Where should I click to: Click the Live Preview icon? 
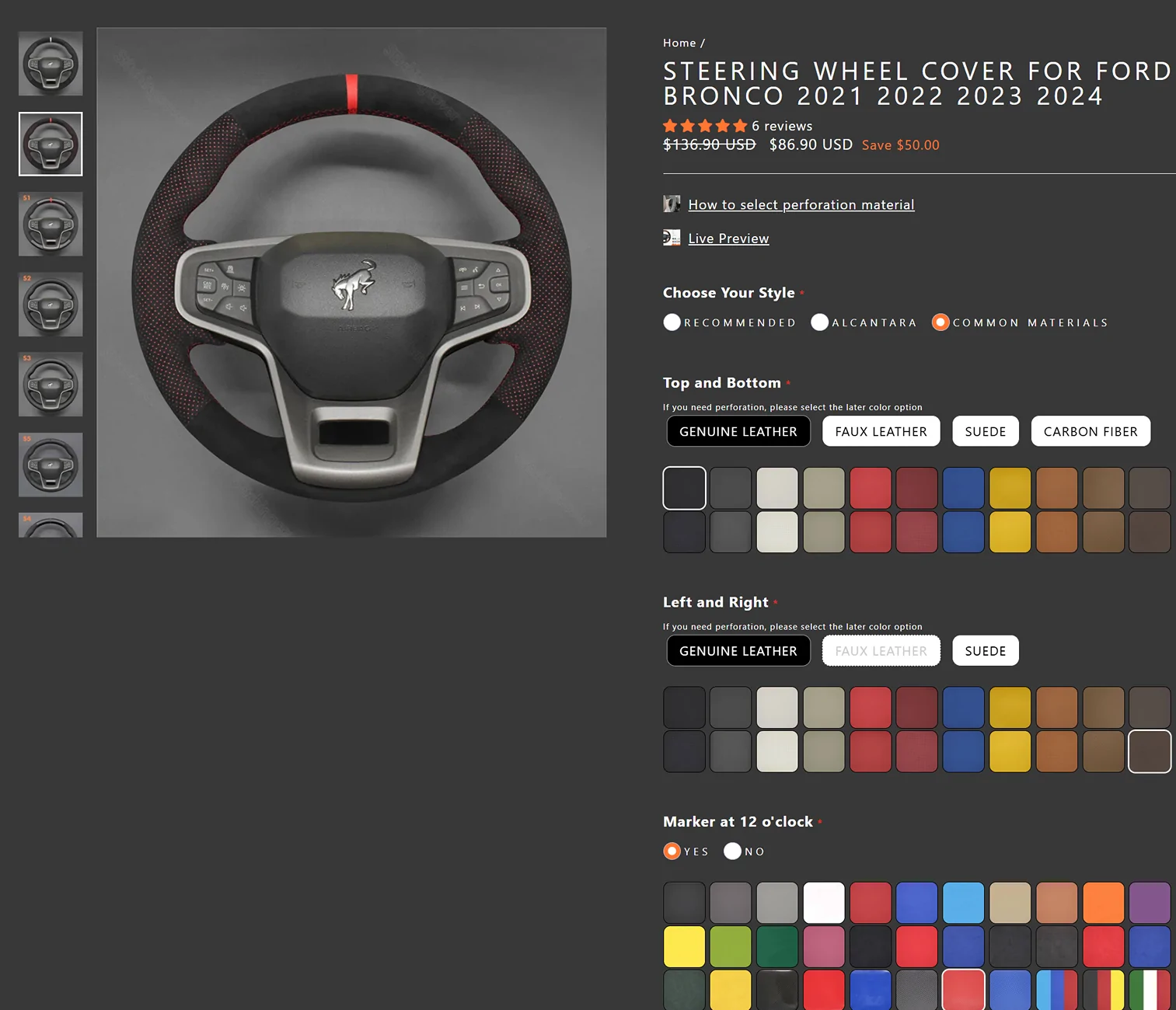(672, 238)
